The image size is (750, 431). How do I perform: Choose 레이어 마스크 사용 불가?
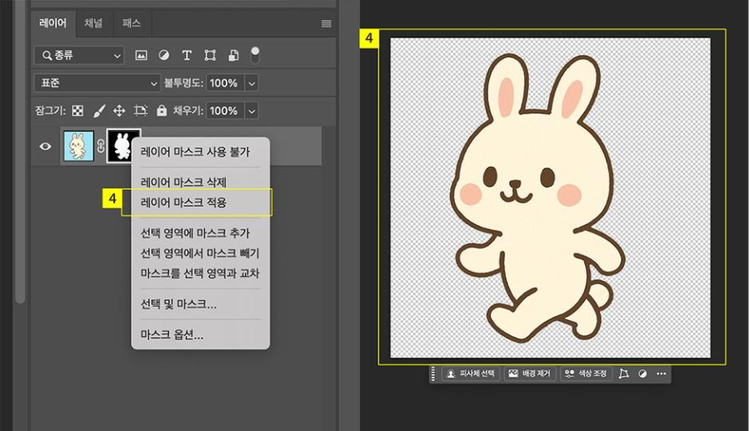tap(195, 152)
